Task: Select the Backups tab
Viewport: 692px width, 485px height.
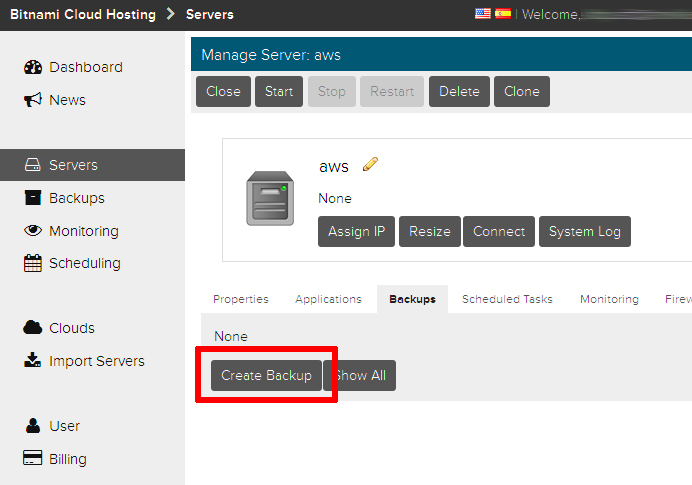Action: (412, 299)
